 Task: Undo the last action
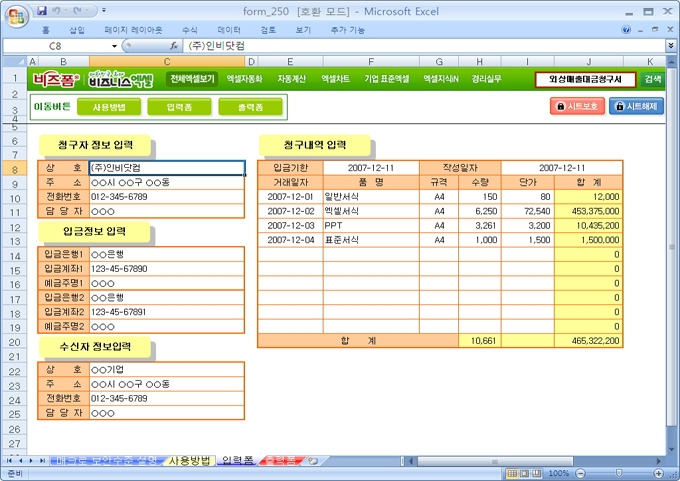point(56,10)
